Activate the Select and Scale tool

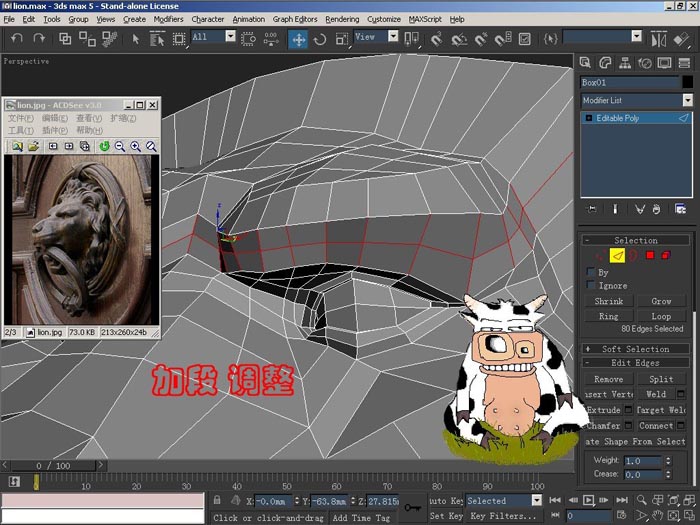coord(342,39)
